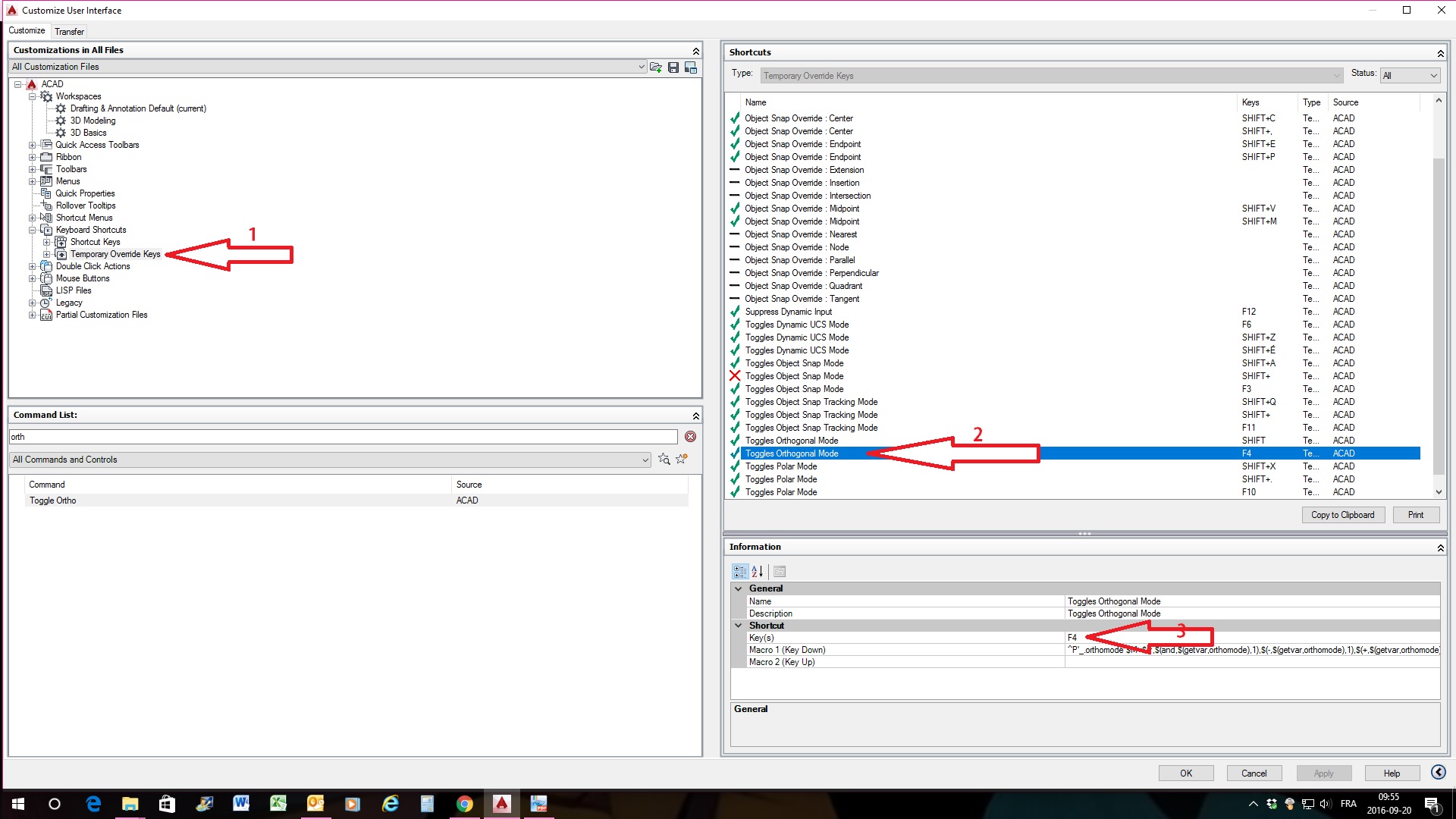This screenshot has height=819, width=1456.
Task: Click the Customize tab at the top
Action: click(x=27, y=31)
